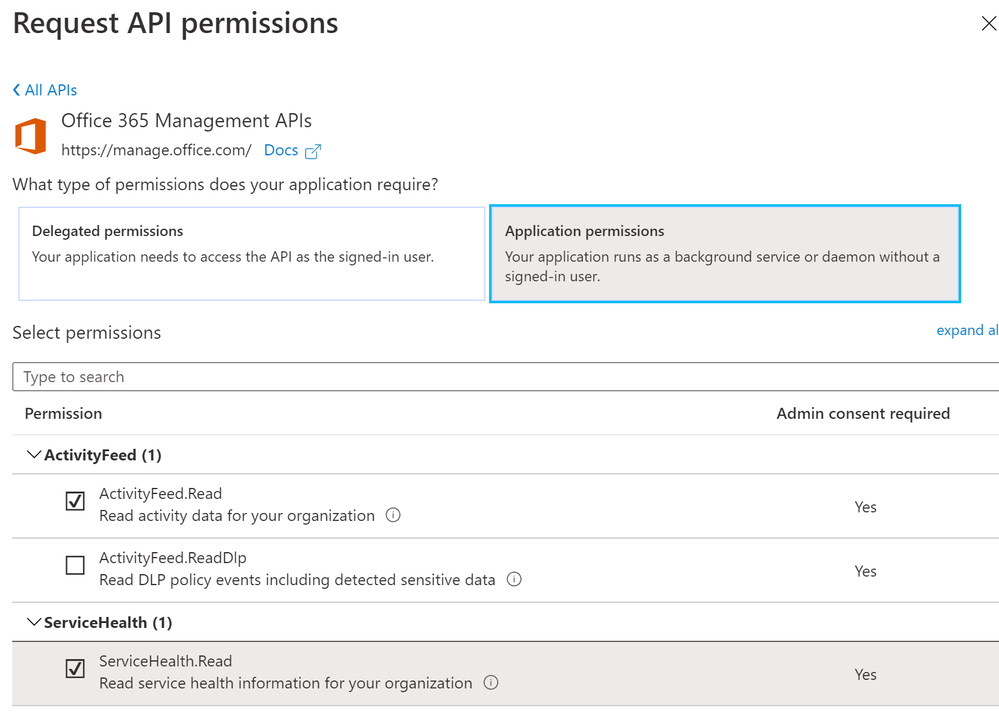
Task: Collapse the ServiceHealth permission group
Action: (x=34, y=622)
